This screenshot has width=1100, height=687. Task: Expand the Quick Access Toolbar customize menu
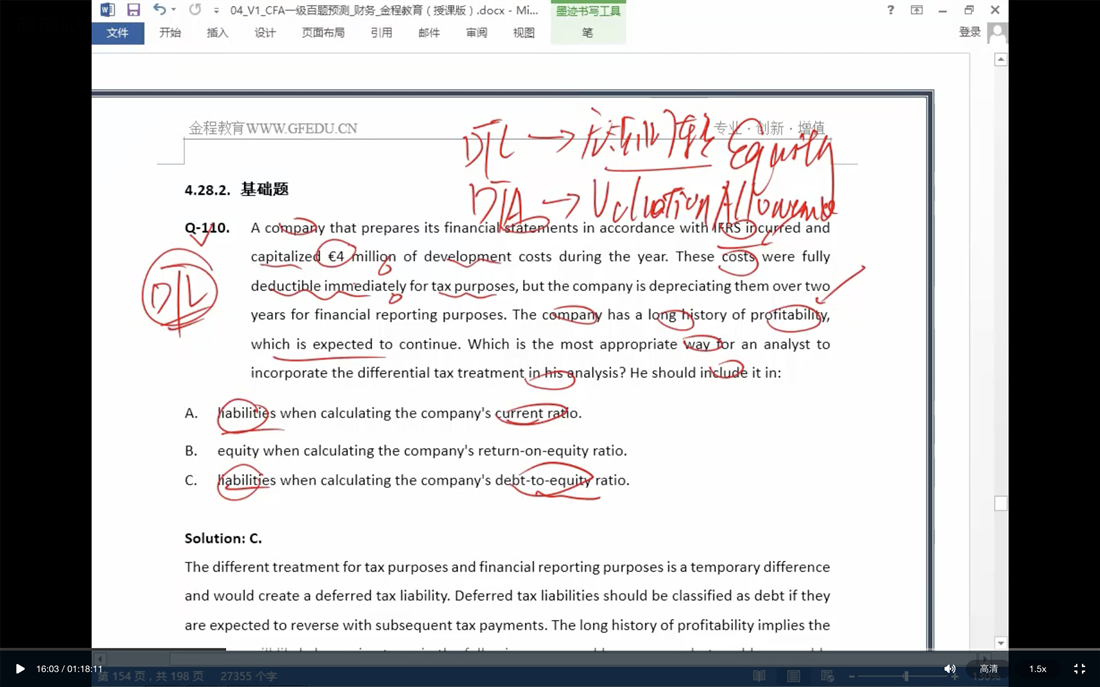pyautogui.click(x=216, y=11)
